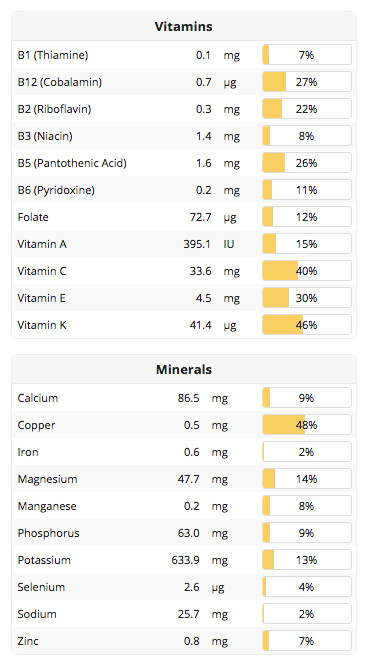The image size is (367, 665).
Task: Select the Iron 2% progress bar
Action: (x=307, y=452)
